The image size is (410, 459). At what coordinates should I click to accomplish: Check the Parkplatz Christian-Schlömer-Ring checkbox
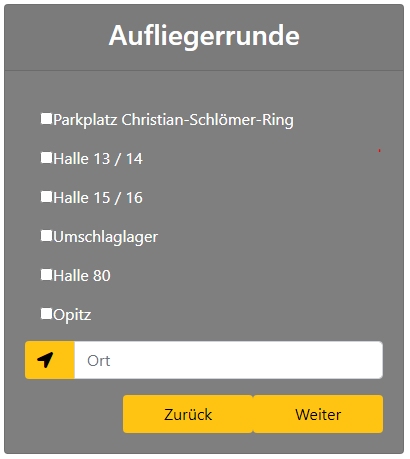point(46,118)
